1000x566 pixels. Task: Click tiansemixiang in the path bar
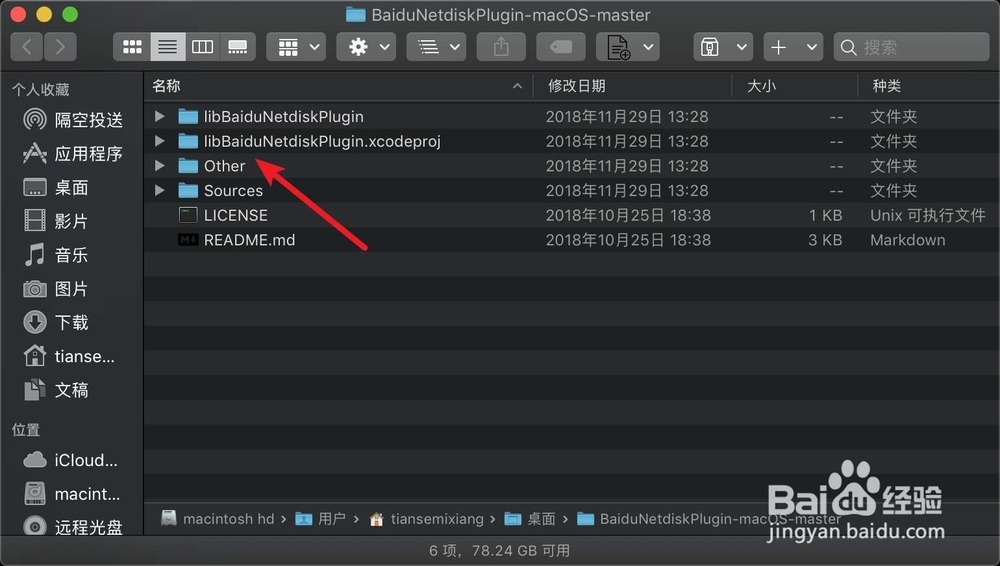pyautogui.click(x=426, y=519)
